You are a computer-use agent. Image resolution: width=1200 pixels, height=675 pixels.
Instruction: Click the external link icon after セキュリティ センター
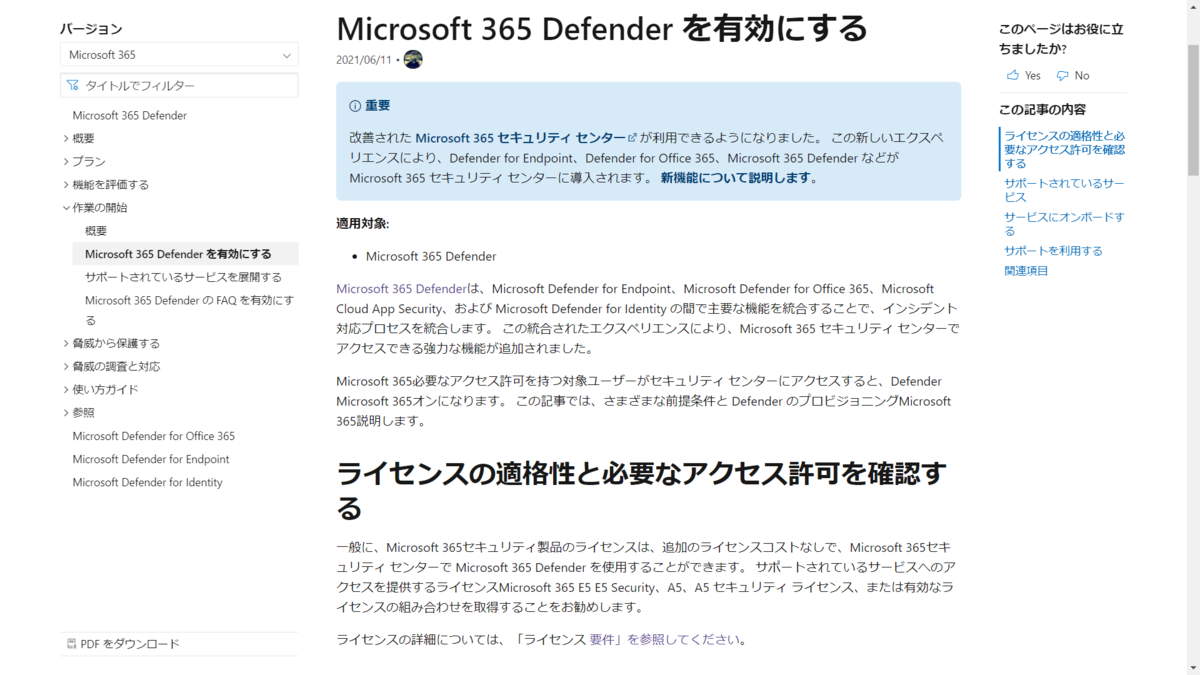coord(632,137)
